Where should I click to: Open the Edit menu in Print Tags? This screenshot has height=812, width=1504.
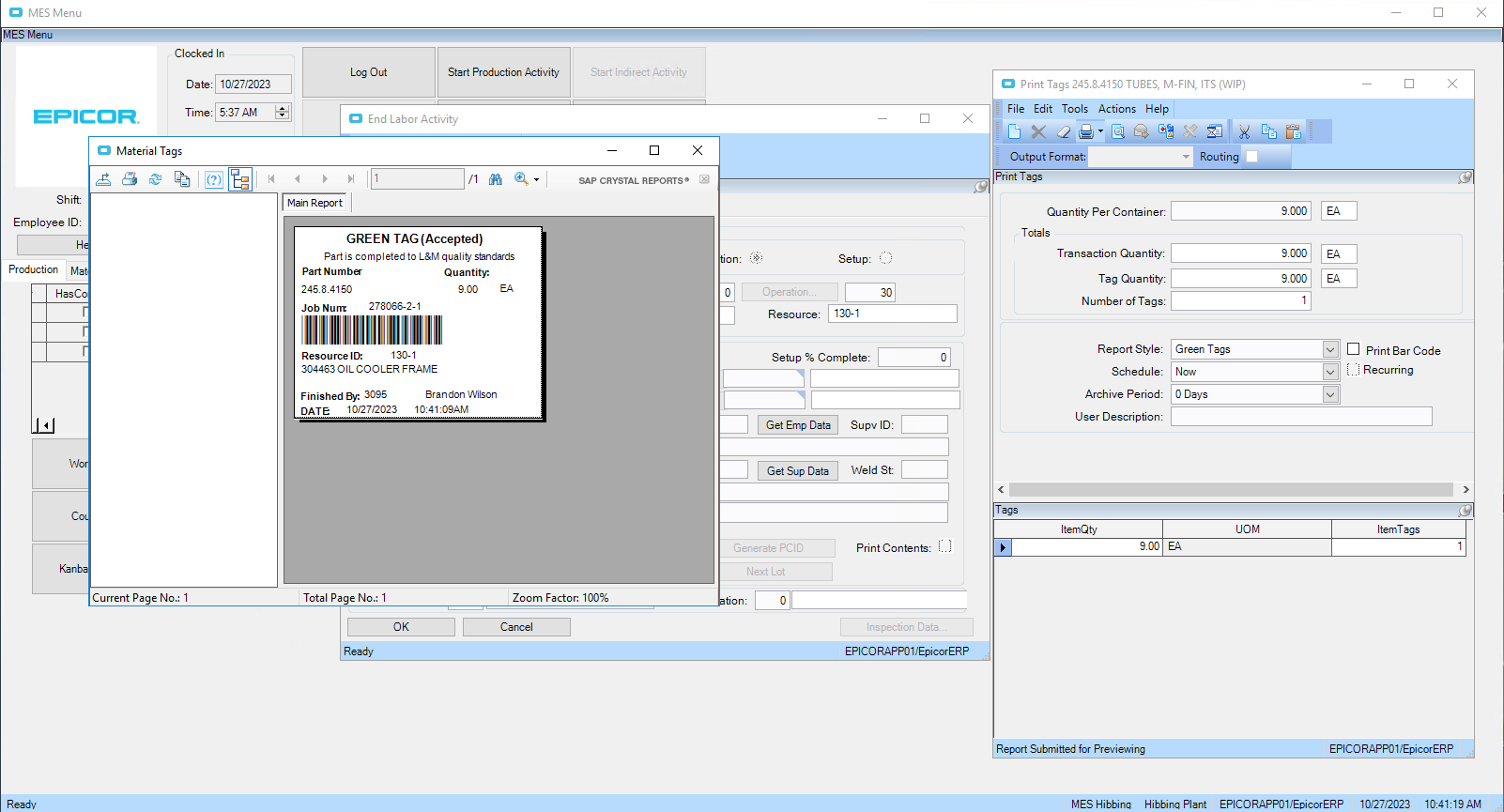pyautogui.click(x=1043, y=109)
